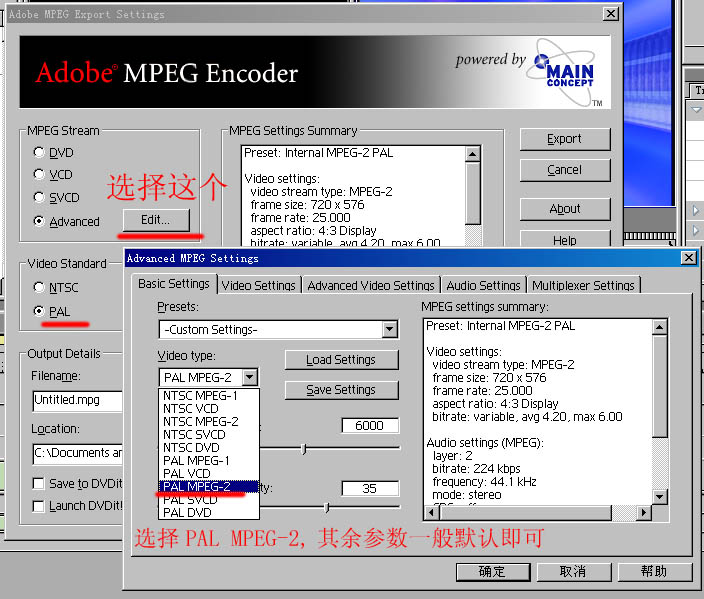
Task: Click the Edit... button beside Advanced
Action: (x=156, y=220)
